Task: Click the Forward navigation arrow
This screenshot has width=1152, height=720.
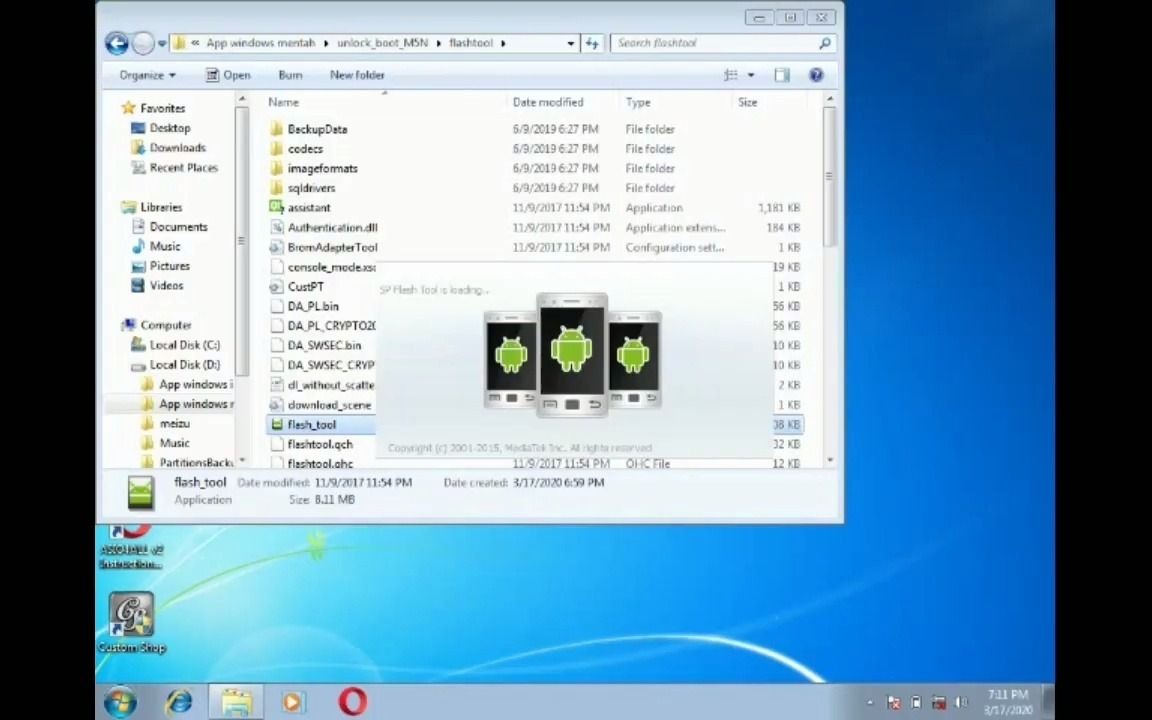Action: [x=143, y=43]
